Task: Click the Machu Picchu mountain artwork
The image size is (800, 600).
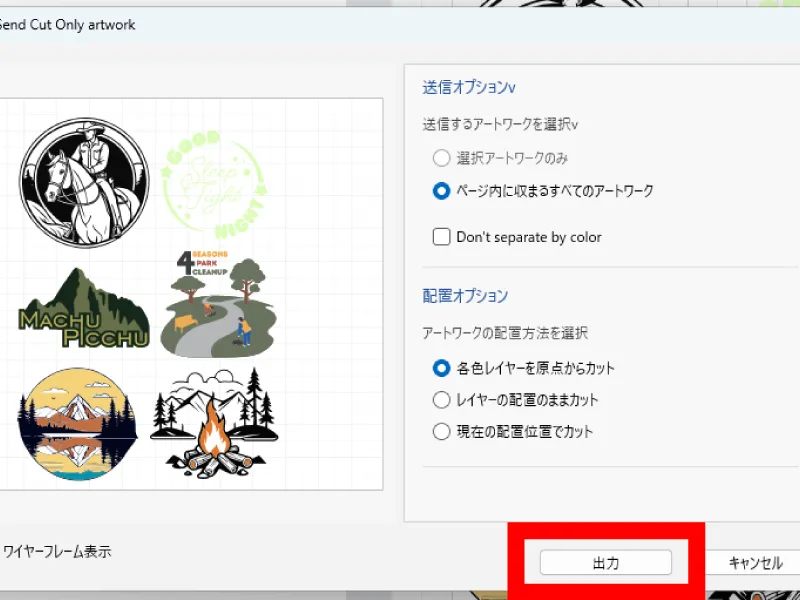Action: [84, 308]
